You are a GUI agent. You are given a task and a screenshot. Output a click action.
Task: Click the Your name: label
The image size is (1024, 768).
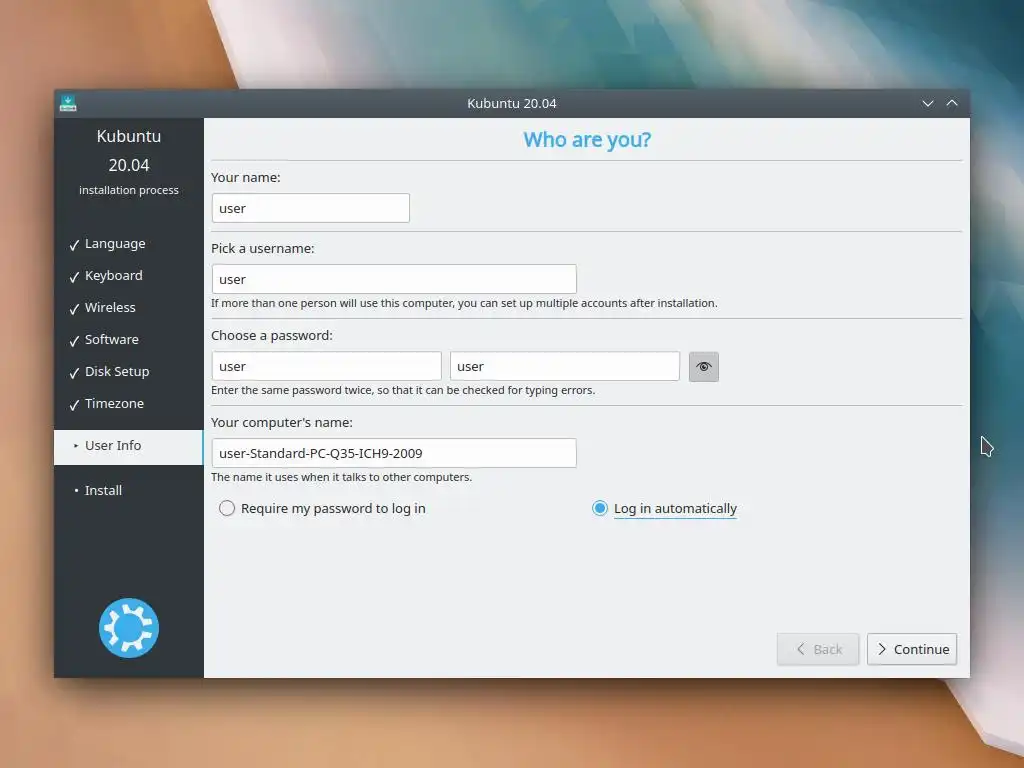click(x=246, y=178)
